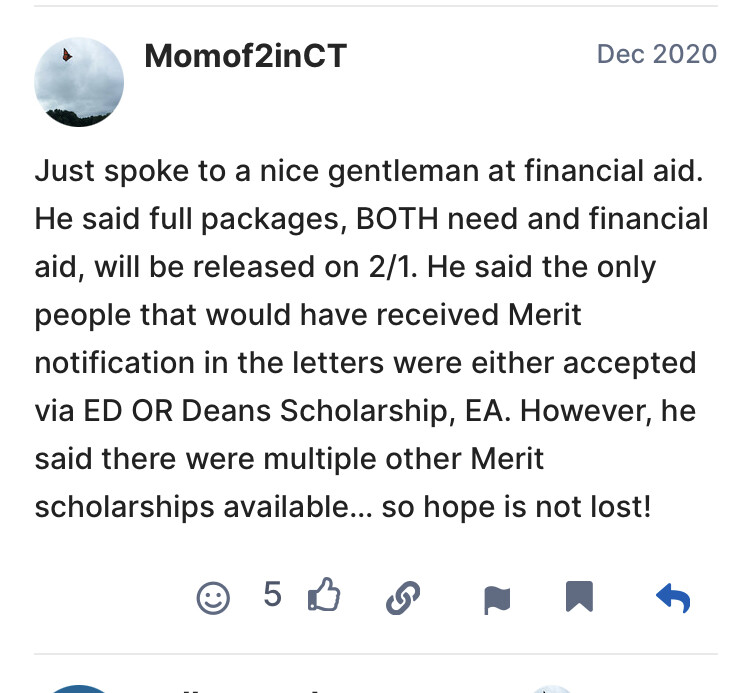Open the next poster's blue avatar
The image size is (750, 693).
[79, 688]
